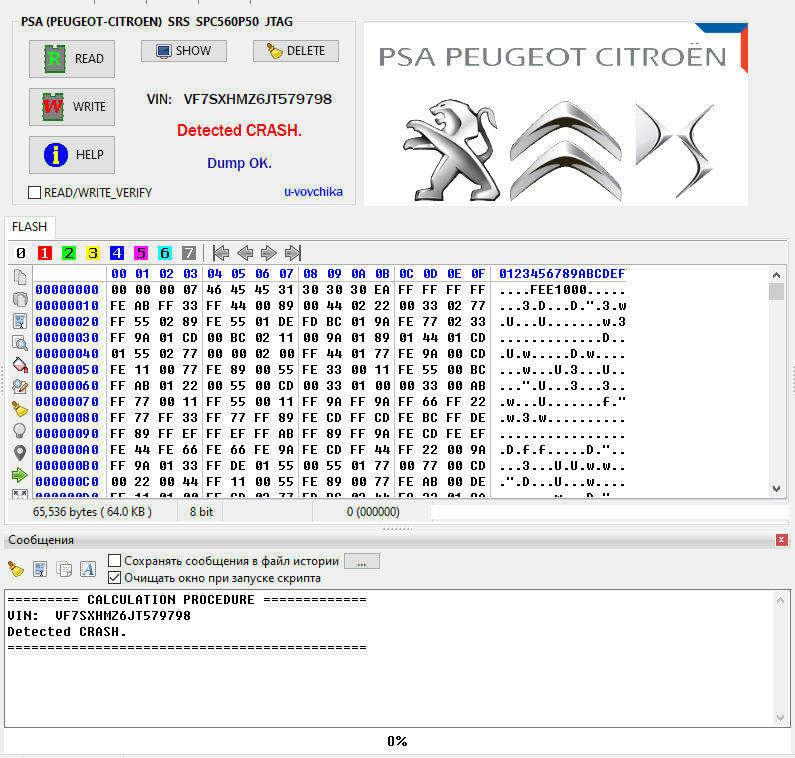Switch to the FLASH tab
Image resolution: width=795 pixels, height=758 pixels.
pos(29,227)
